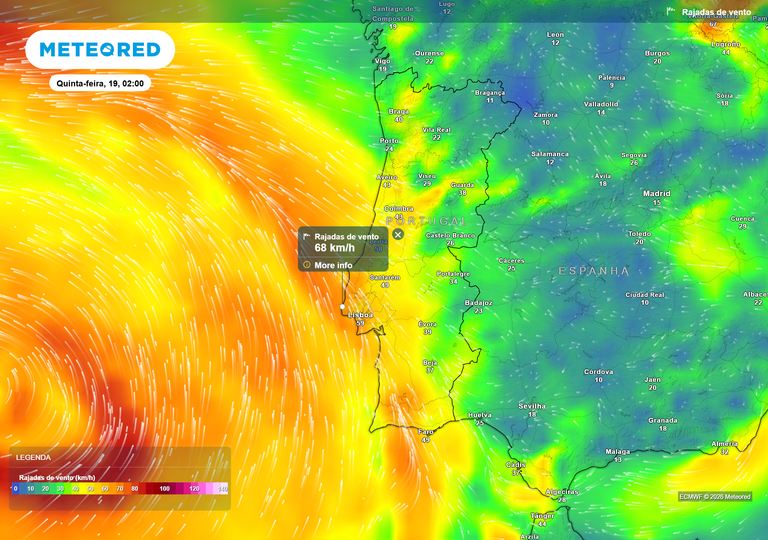Select Madrid on the map
The image size is (768, 540).
pos(657,193)
